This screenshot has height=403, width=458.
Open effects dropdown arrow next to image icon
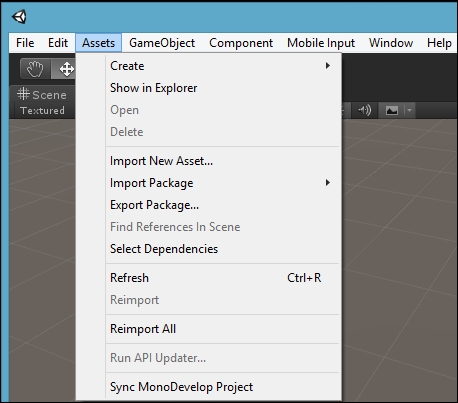coord(409,110)
